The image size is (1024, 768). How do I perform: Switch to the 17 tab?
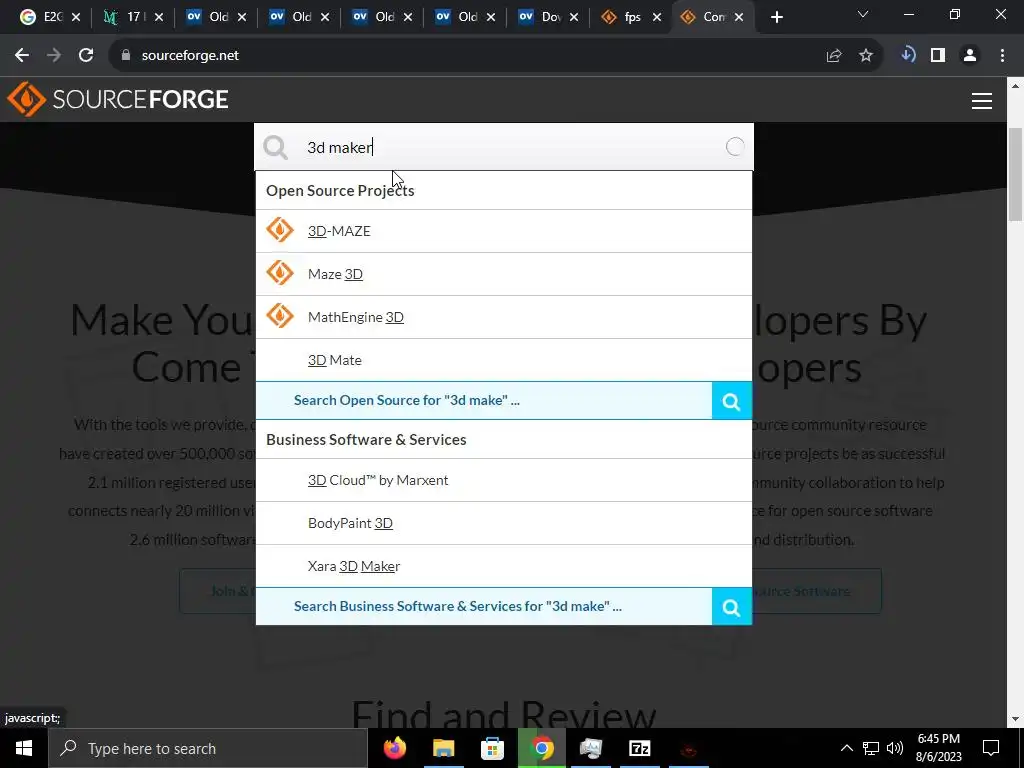tap(124, 18)
